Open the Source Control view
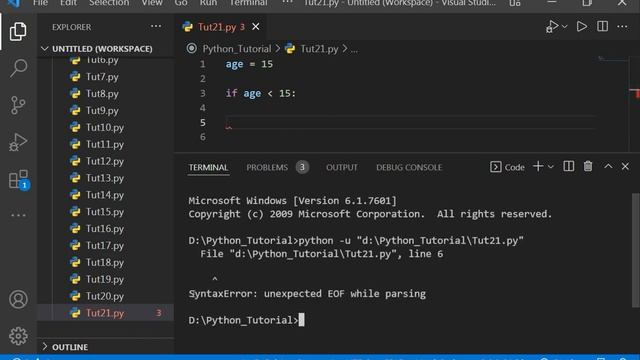 click(18, 105)
